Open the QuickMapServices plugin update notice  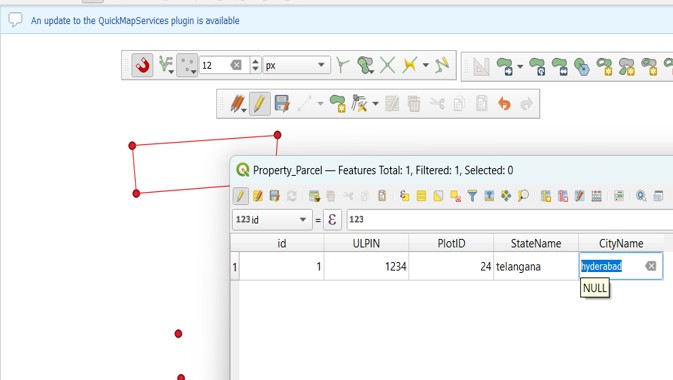pyautogui.click(x=135, y=21)
